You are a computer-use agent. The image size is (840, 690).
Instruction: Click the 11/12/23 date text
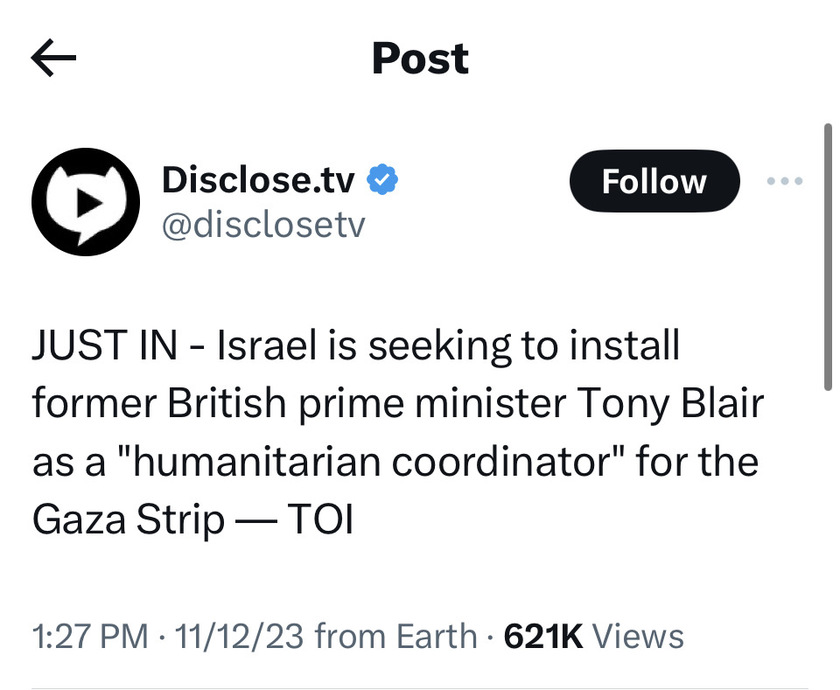[x=239, y=636]
